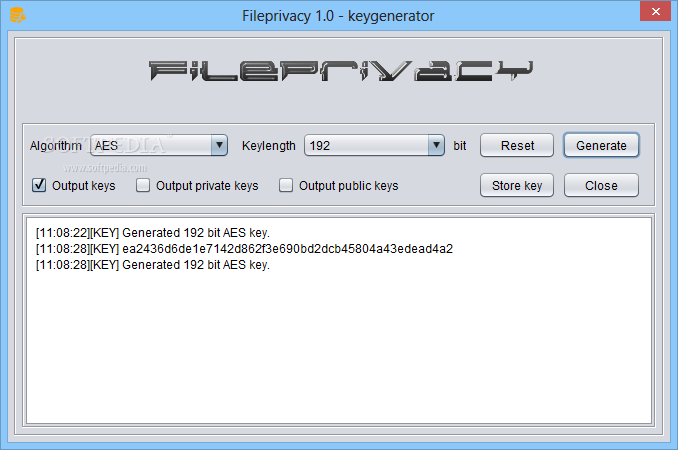Viewport: 678px width, 450px height.
Task: Click the window title Fileprivacy 1.0 - keygenerator
Action: pyautogui.click(x=338, y=16)
